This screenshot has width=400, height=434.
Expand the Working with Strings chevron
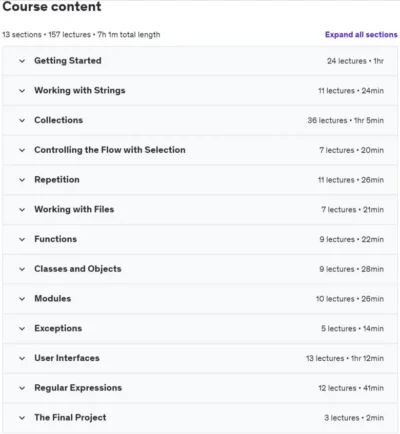pos(22,91)
